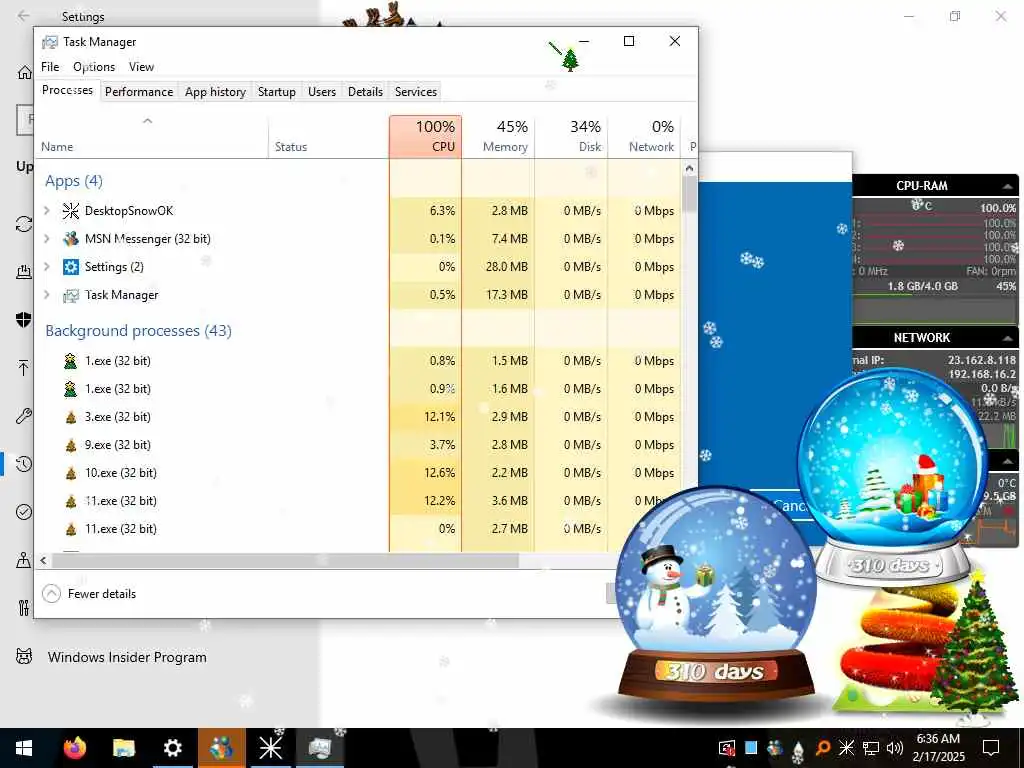The height and width of the screenshot is (768, 1024).
Task: Switch to the Performance tab
Action: click(x=139, y=91)
